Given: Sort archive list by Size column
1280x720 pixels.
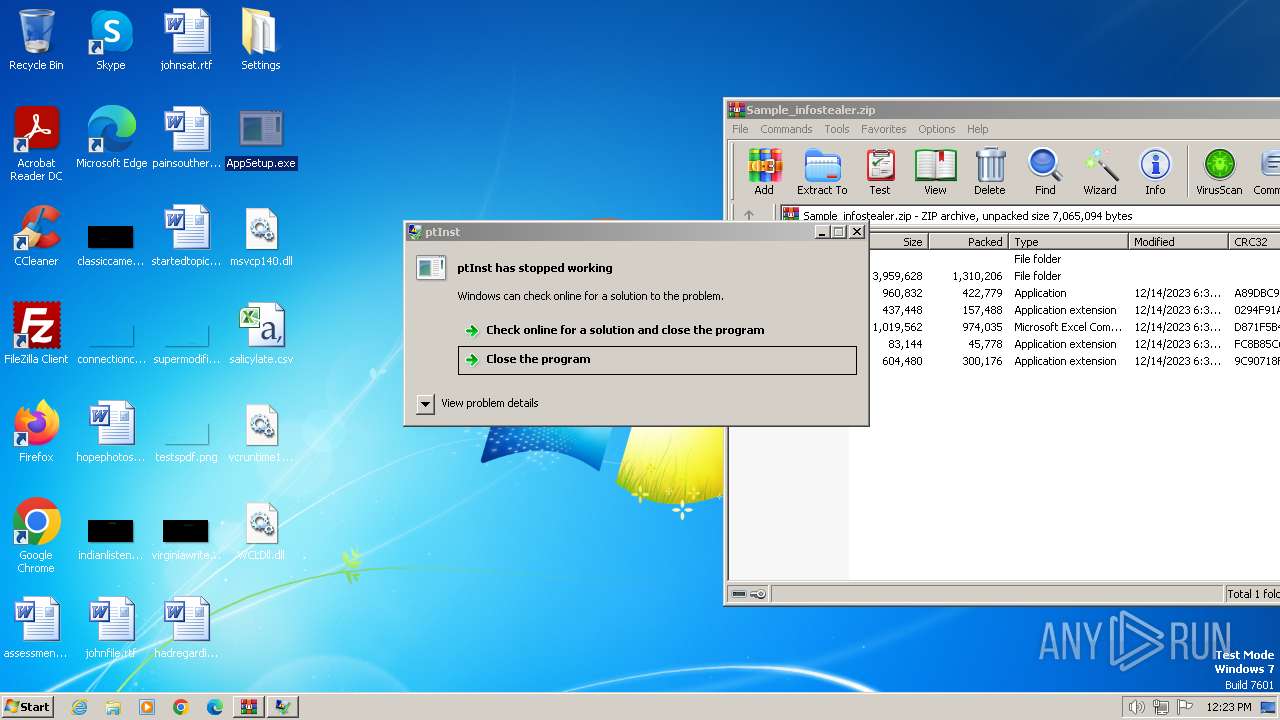Looking at the screenshot, I should pyautogui.click(x=899, y=242).
